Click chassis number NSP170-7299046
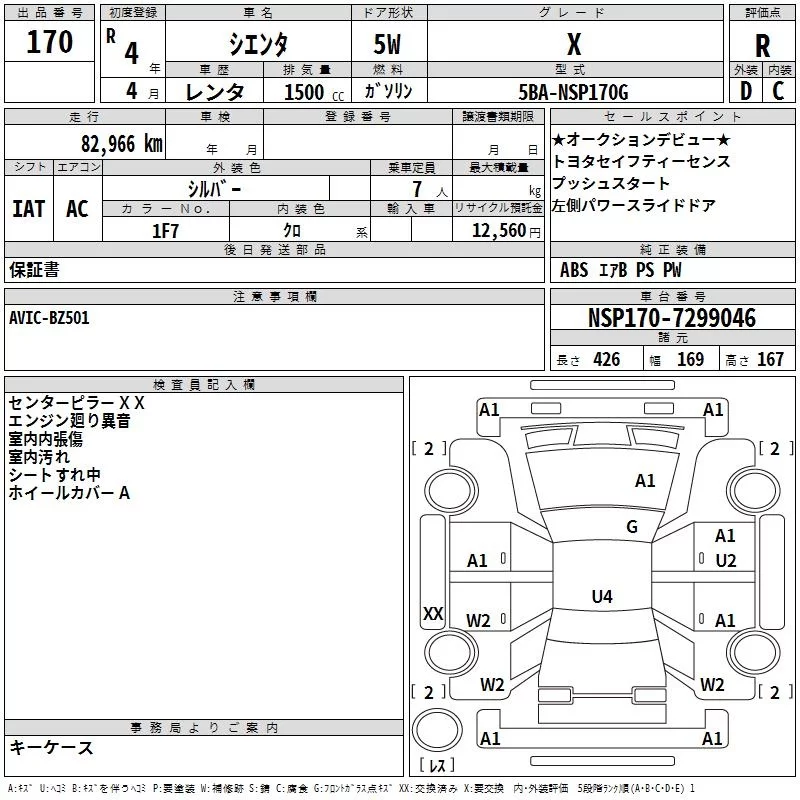 pos(672,318)
